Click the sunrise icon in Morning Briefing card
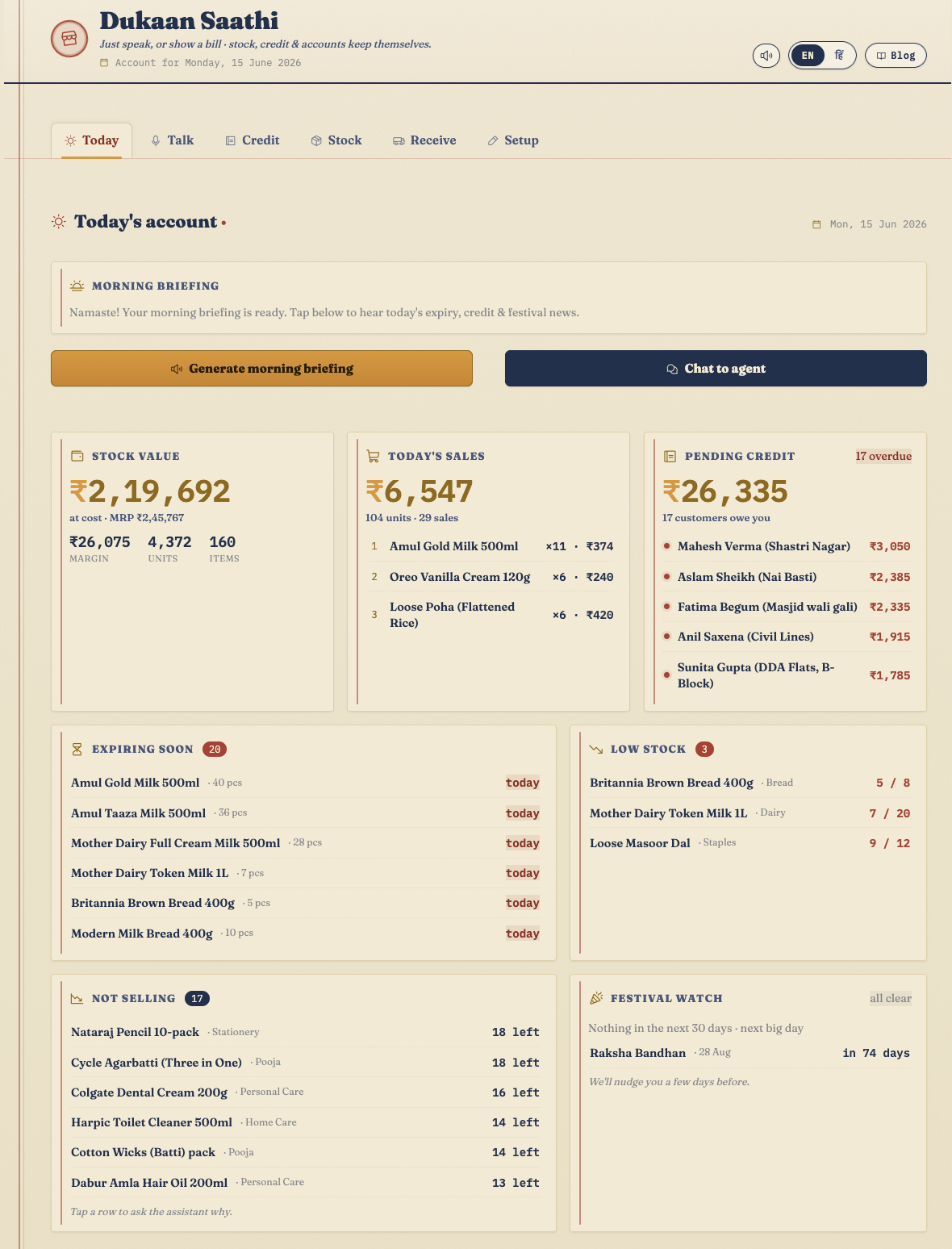The image size is (952, 1249). coord(77,286)
